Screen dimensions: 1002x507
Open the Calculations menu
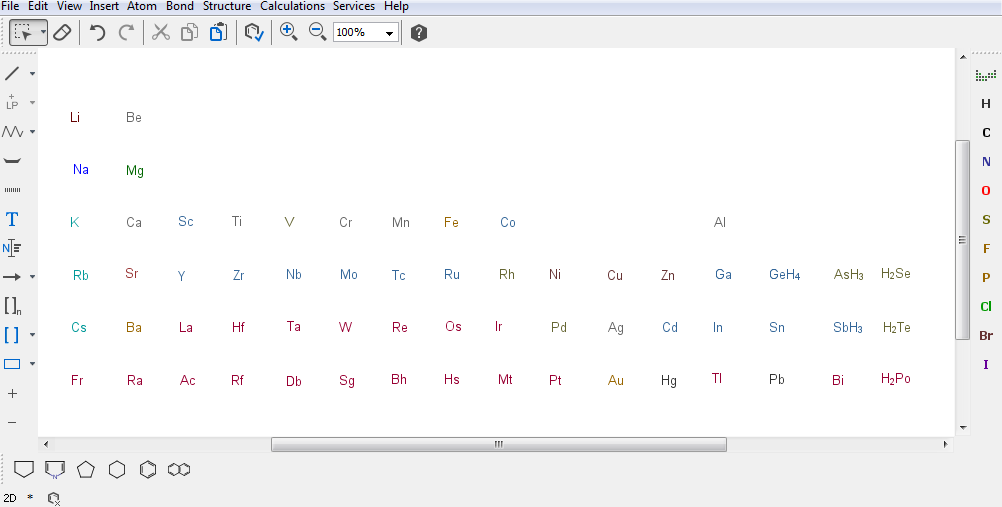[292, 6]
